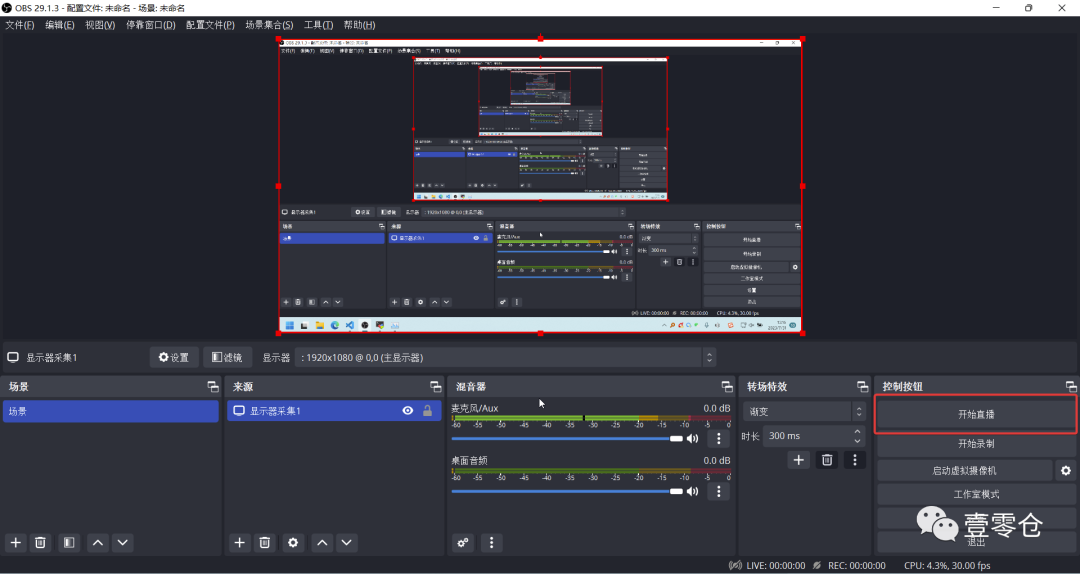Image resolution: width=1080 pixels, height=574 pixels.
Task: Add a new scene with the plus icon
Action: 16,542
